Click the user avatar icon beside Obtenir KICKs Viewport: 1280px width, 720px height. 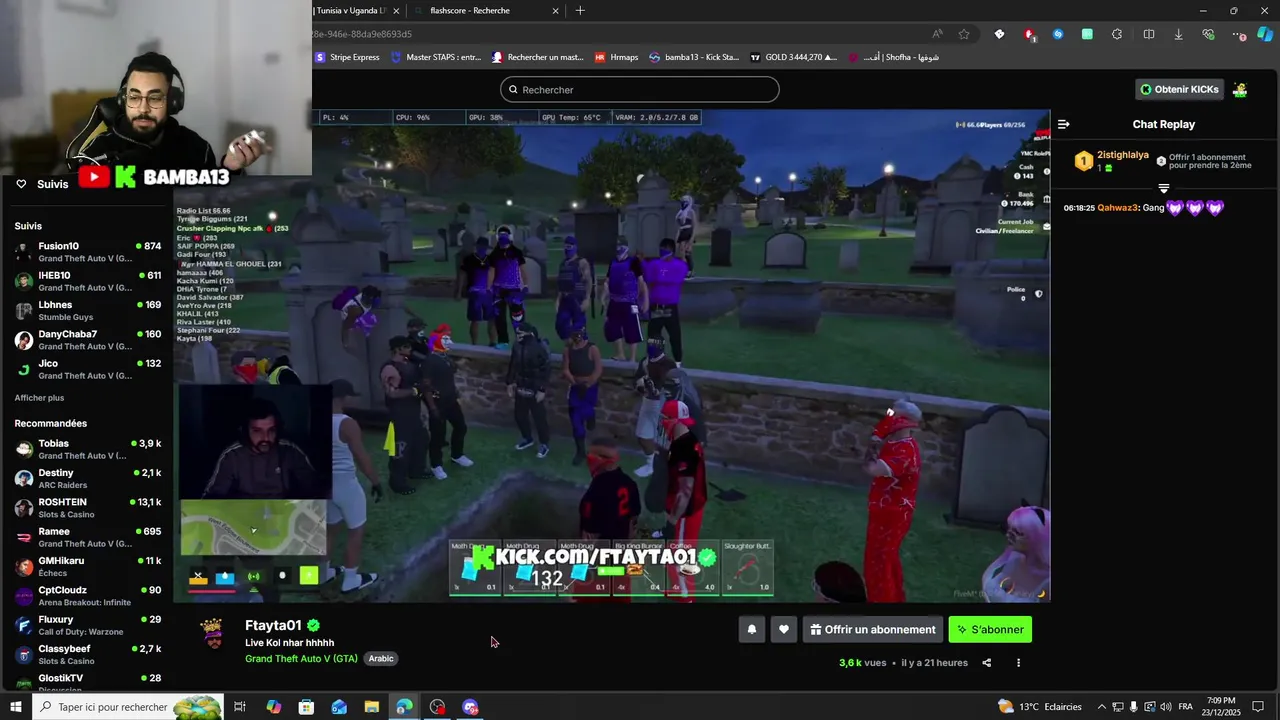pyautogui.click(x=1240, y=89)
